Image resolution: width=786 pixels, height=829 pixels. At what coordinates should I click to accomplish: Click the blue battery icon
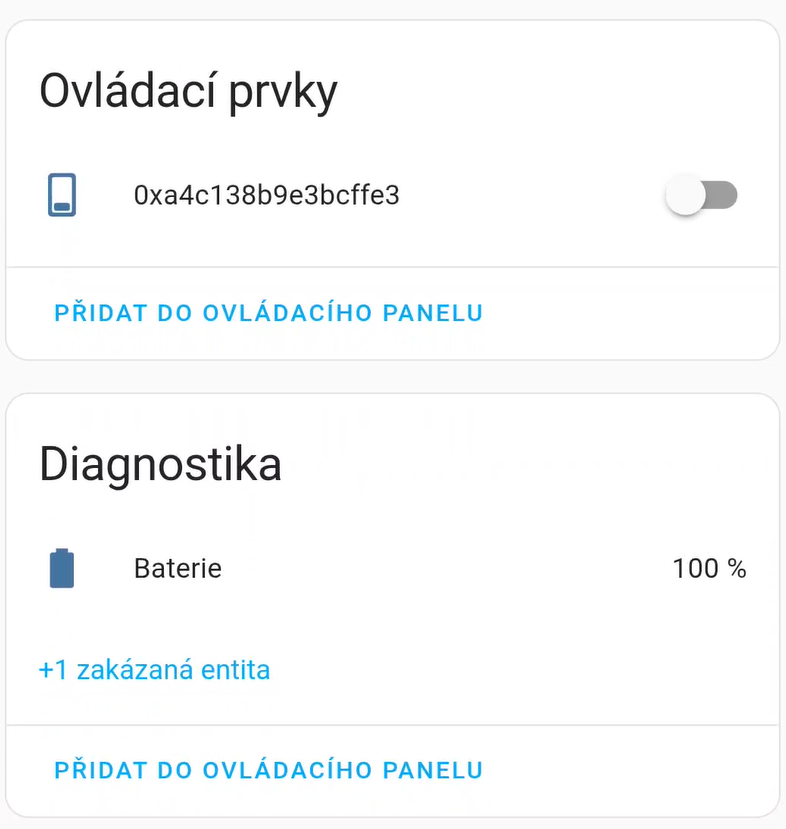pyautogui.click(x=62, y=568)
